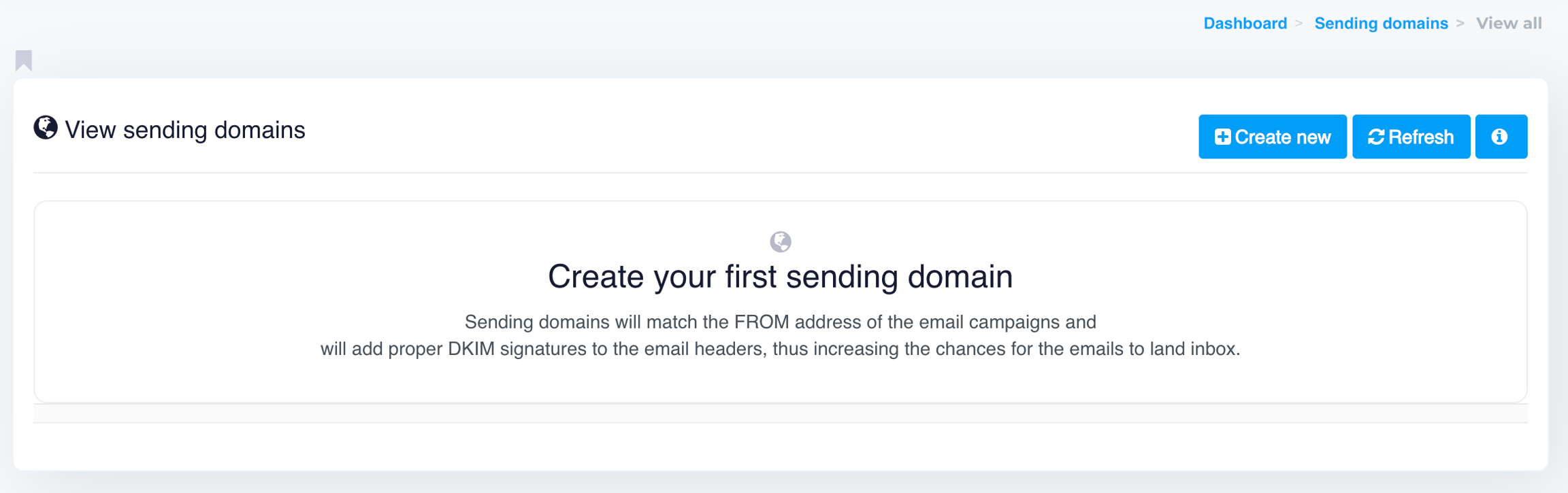Click the description line starting 'Sending domains will match'
The width and height of the screenshot is (1568, 493).
coord(780,322)
